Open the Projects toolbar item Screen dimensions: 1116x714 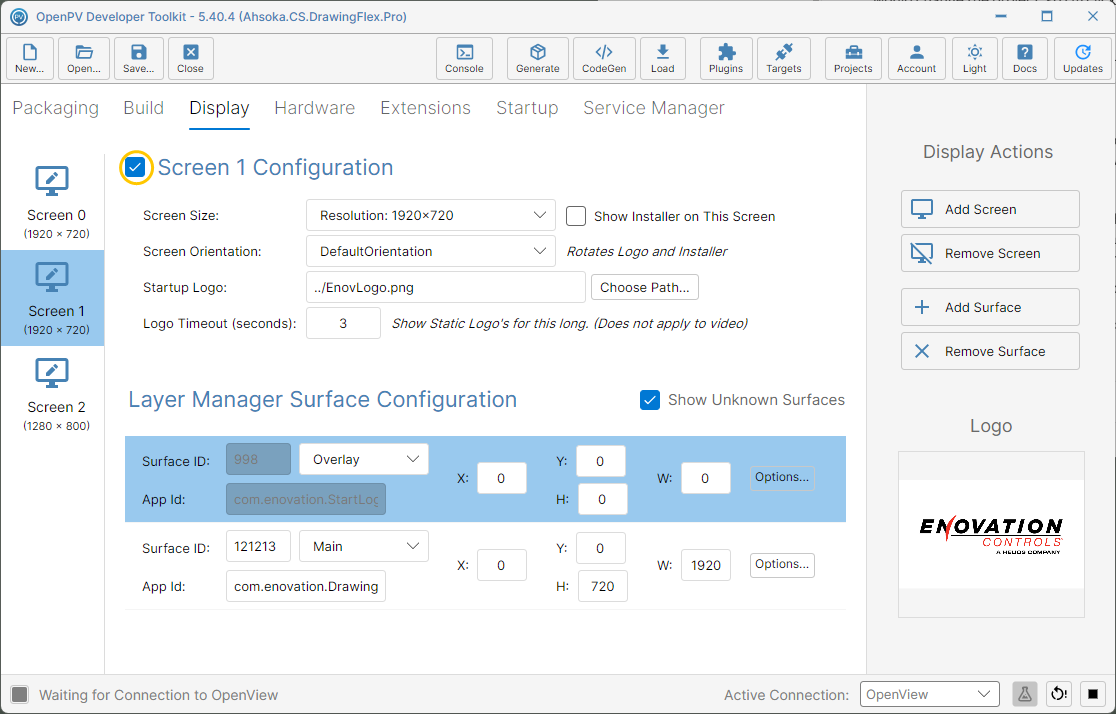(x=853, y=58)
